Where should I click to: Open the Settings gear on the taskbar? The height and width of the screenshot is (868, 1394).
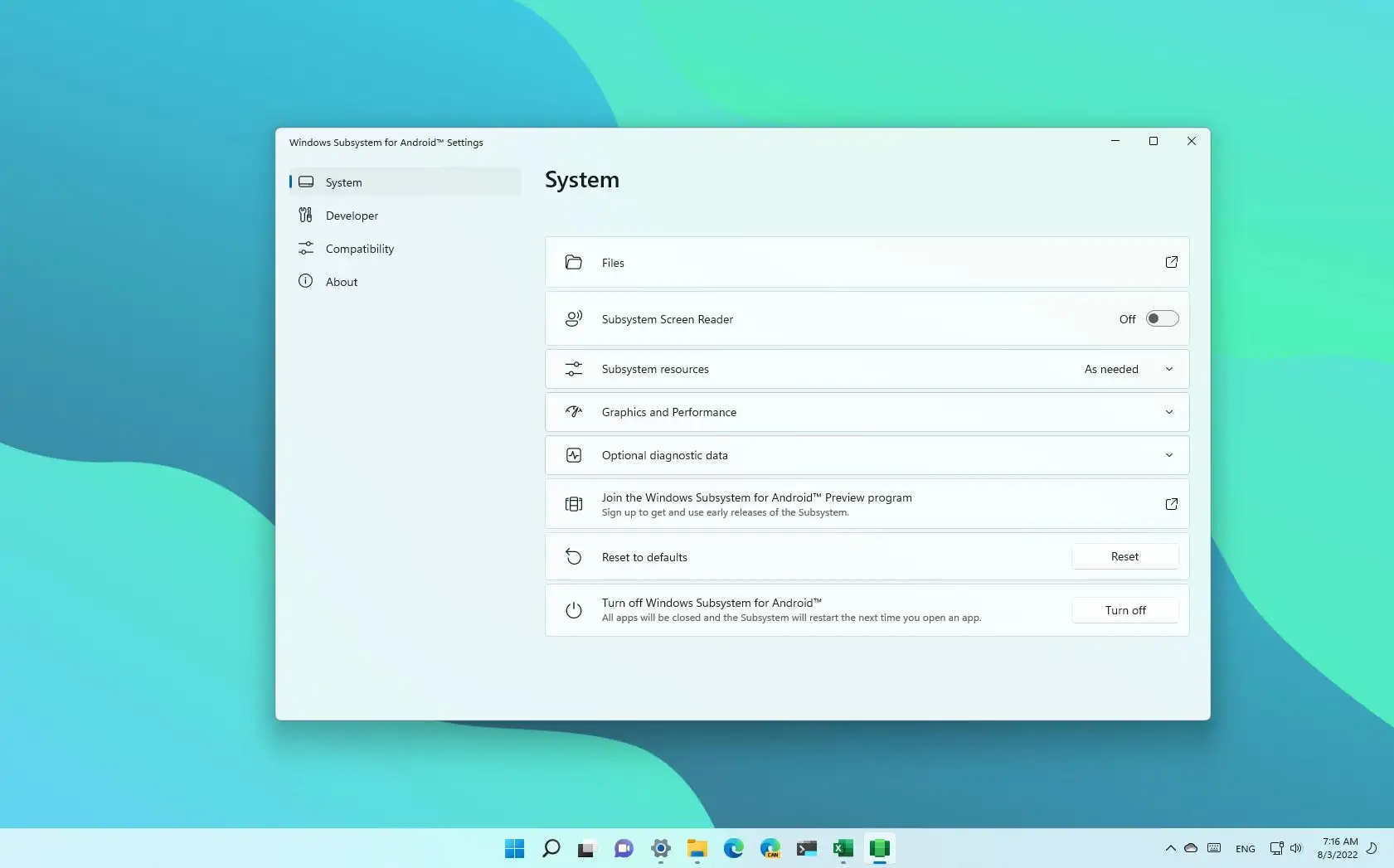pos(661,848)
